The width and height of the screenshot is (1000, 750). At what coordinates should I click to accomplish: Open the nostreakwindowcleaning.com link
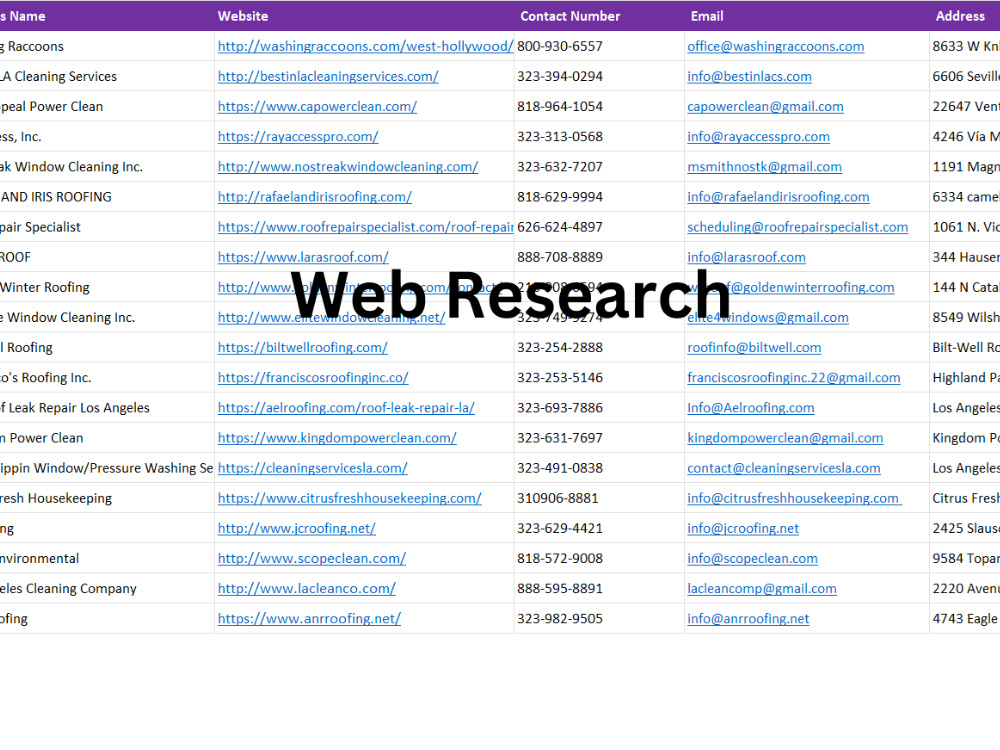[348, 167]
